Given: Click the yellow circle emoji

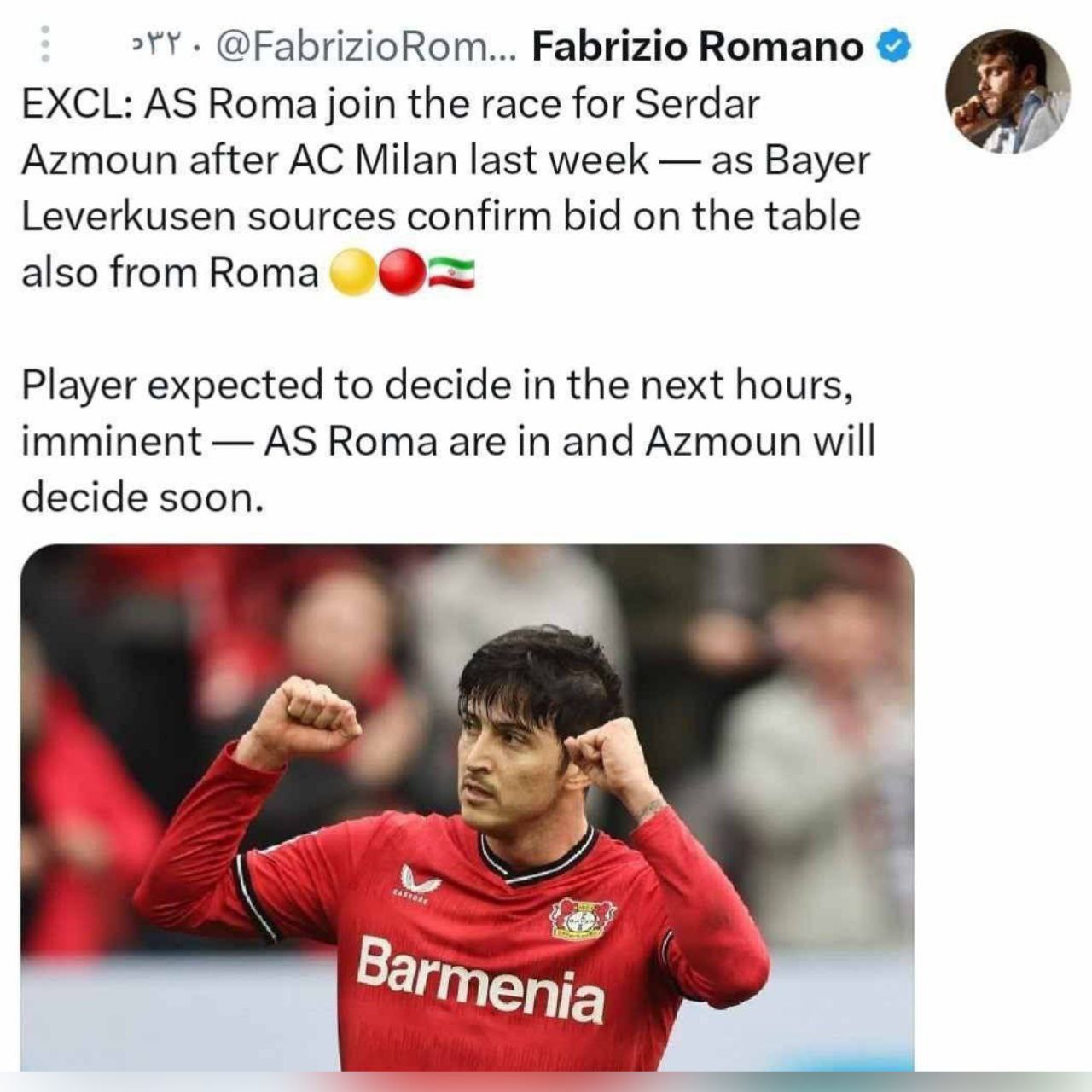Looking at the screenshot, I should pos(351,272).
